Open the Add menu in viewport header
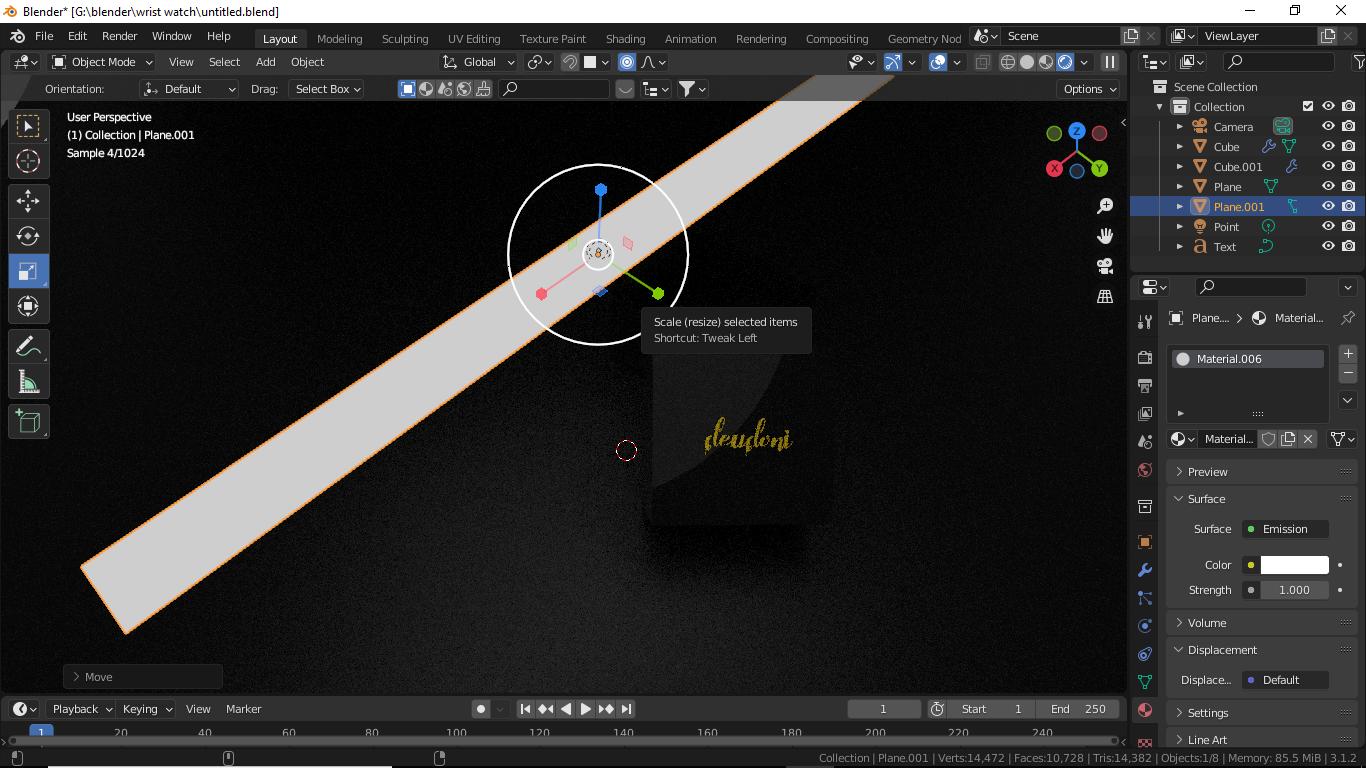 coord(265,62)
